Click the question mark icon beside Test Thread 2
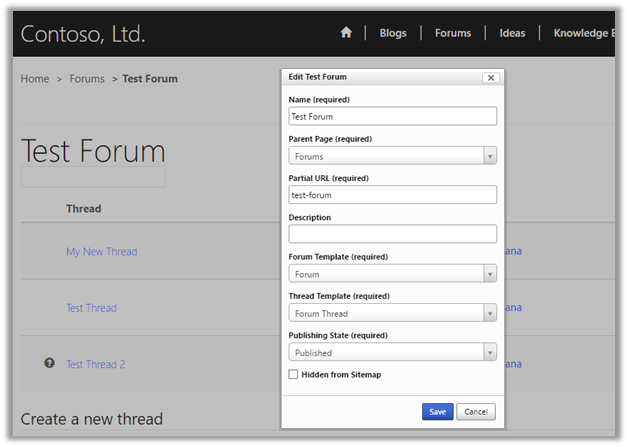628x447 pixels. point(49,364)
